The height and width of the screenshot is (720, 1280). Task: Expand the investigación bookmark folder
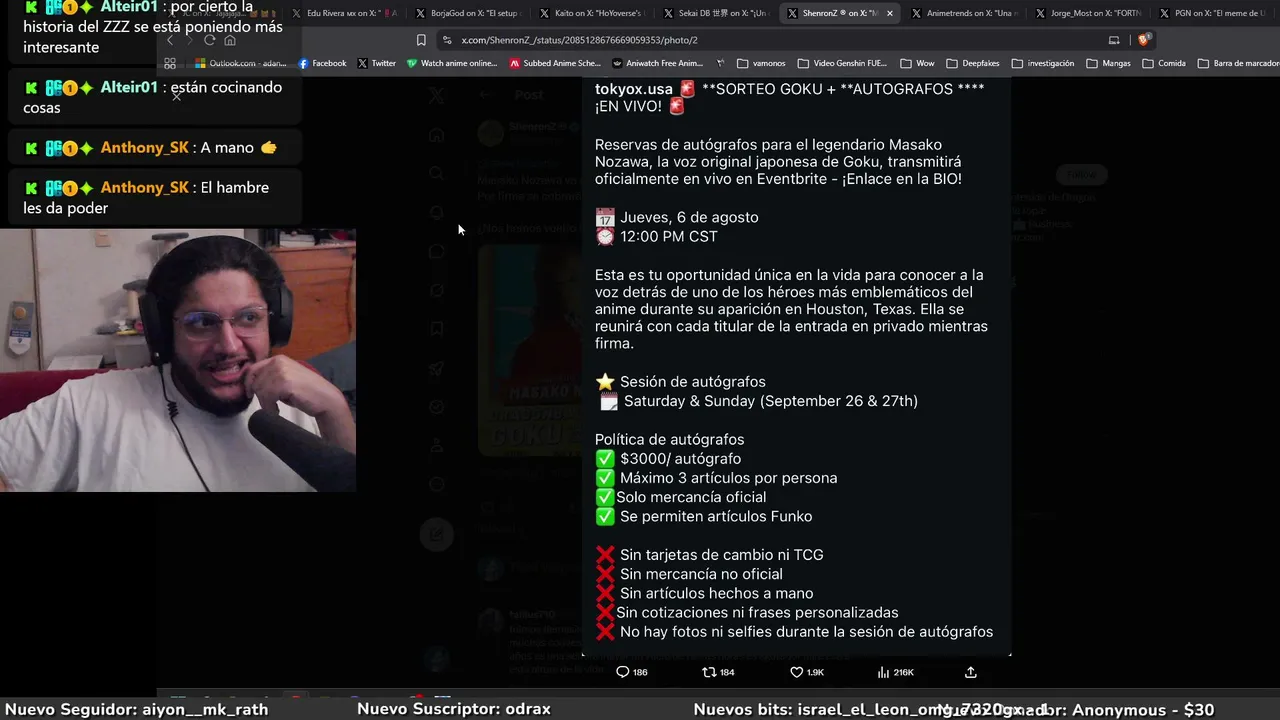pos(1042,63)
